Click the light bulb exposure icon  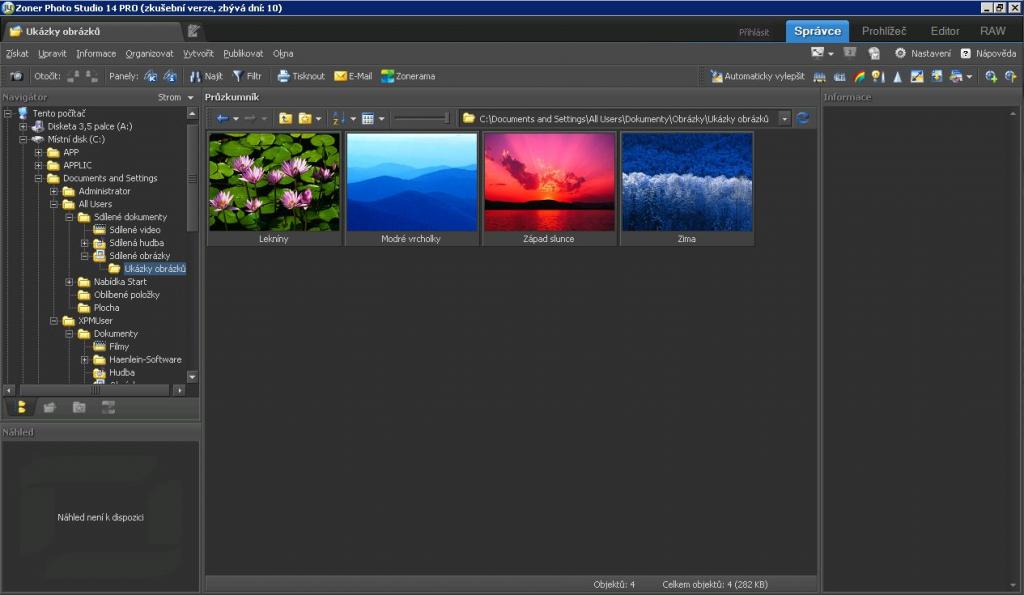tap(878, 77)
